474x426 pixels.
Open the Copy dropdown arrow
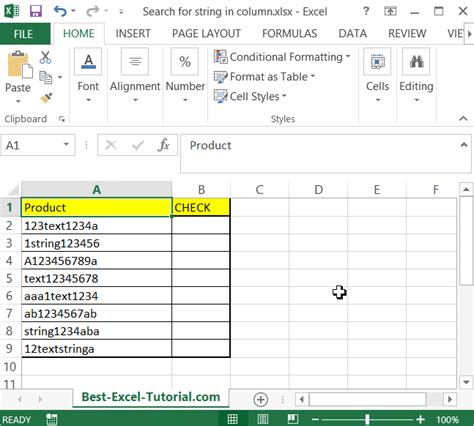(x=60, y=77)
